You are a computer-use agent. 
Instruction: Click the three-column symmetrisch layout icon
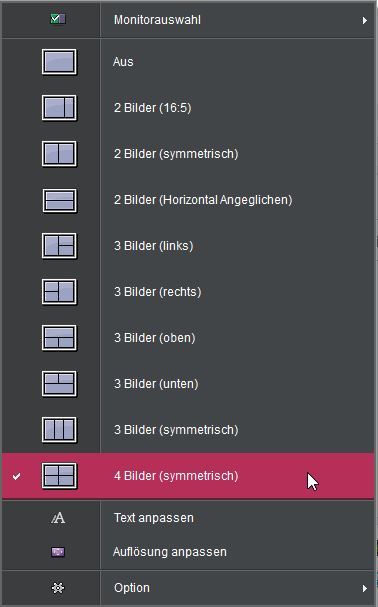click(59, 430)
